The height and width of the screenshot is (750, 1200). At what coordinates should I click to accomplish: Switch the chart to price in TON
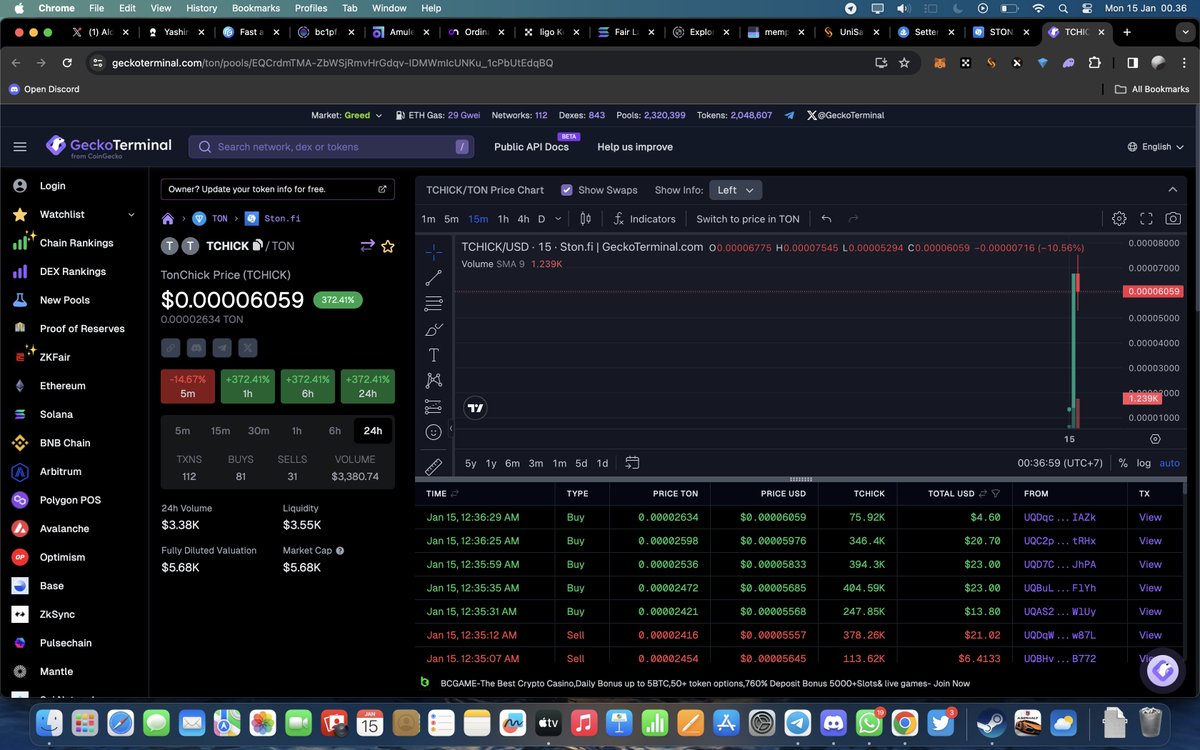pos(748,219)
